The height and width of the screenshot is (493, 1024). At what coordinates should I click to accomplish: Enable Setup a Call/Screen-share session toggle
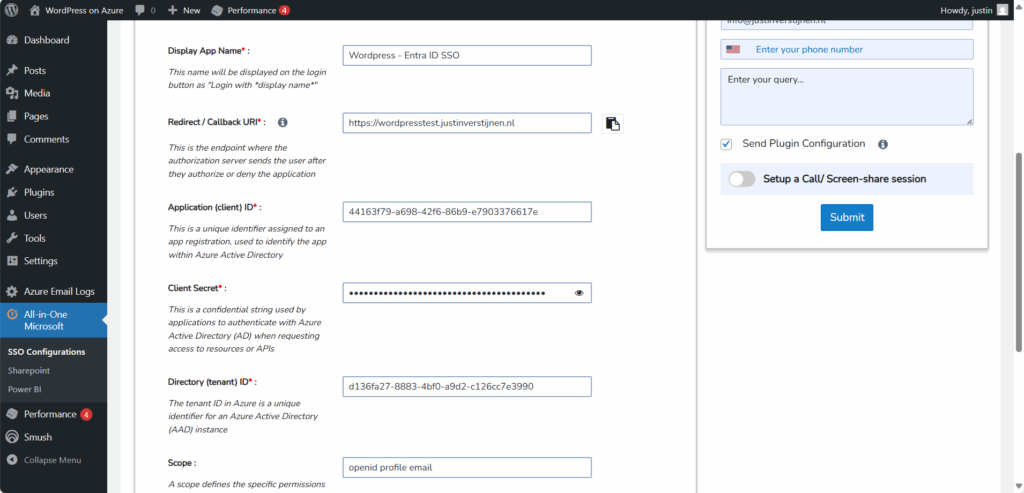click(741, 179)
